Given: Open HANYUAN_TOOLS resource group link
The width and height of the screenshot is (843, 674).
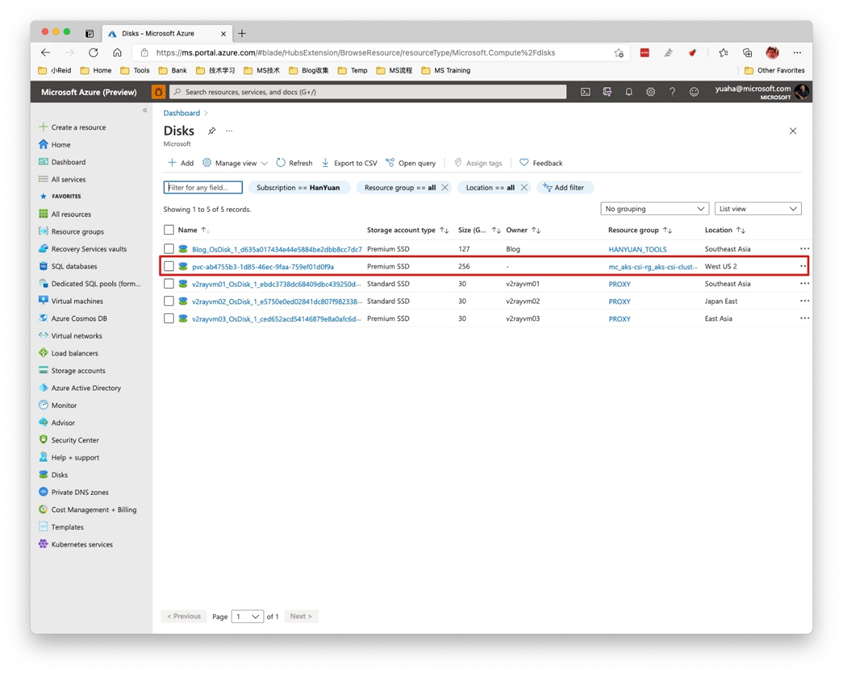Looking at the screenshot, I should coord(638,249).
